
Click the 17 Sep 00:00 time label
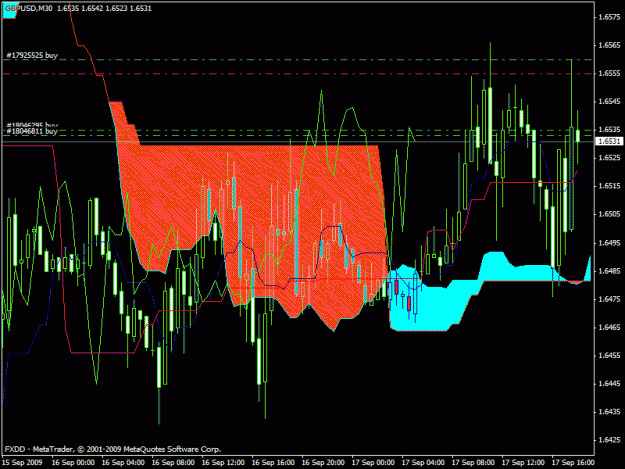[373, 463]
